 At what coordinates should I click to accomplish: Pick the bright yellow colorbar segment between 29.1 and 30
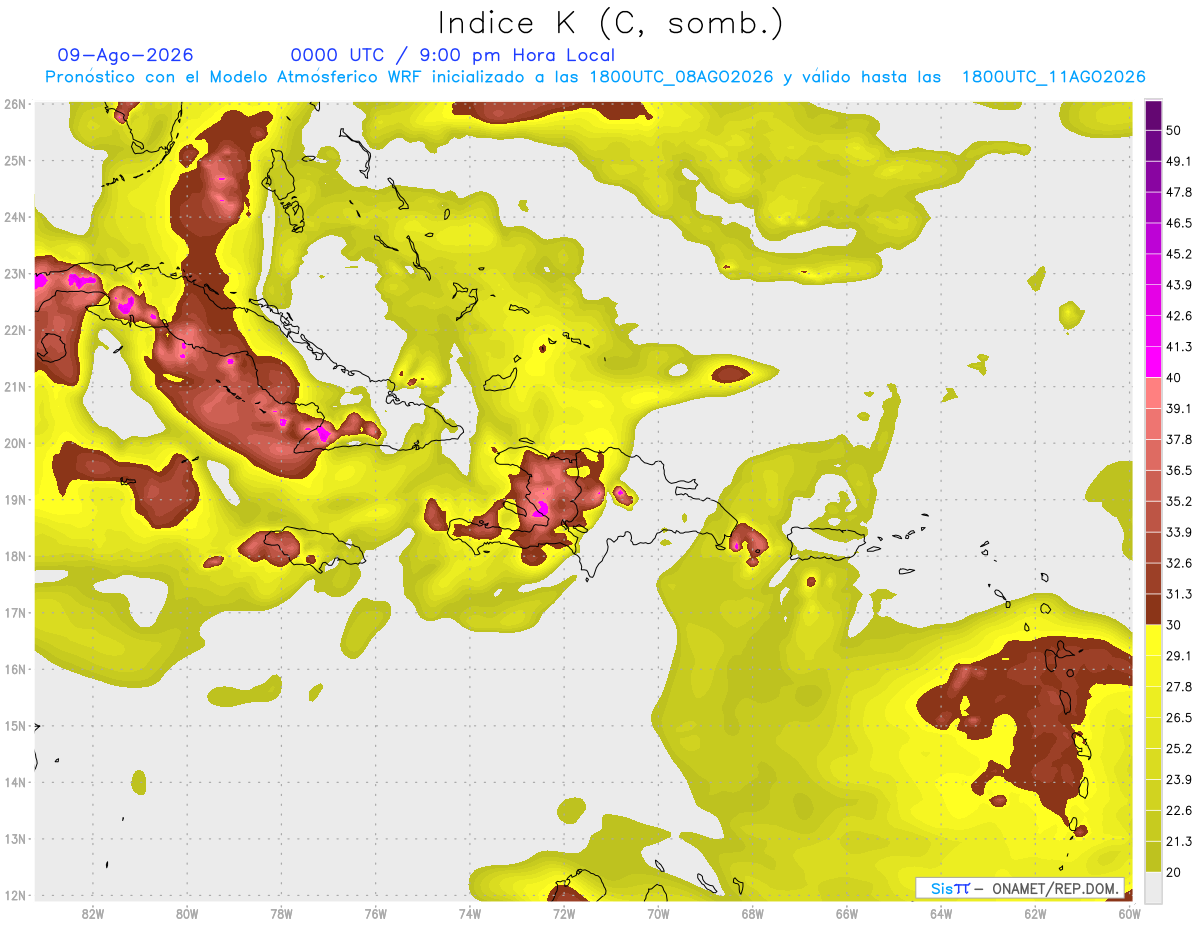(x=1153, y=640)
